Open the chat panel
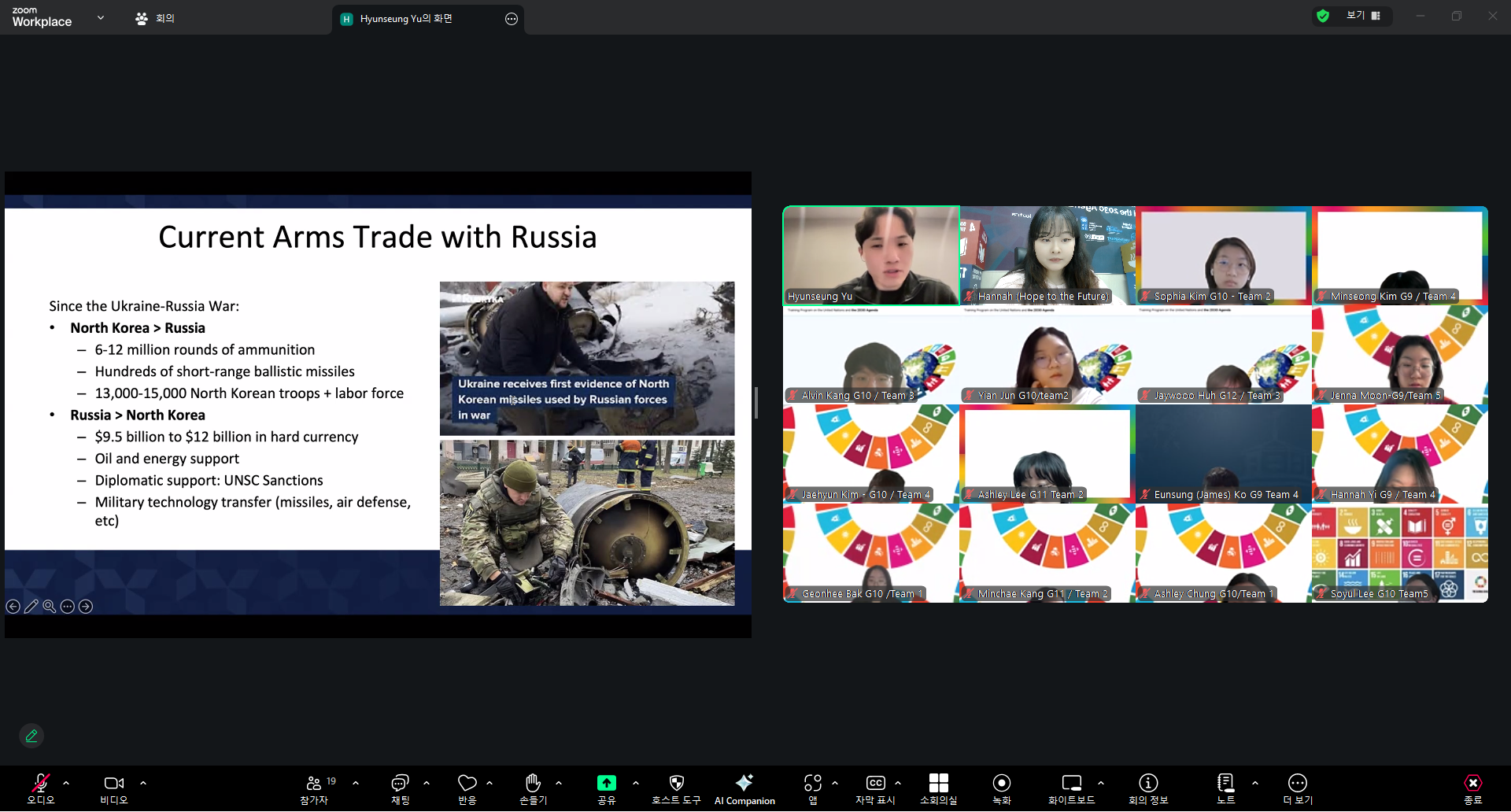The height and width of the screenshot is (812, 1511). [400, 783]
